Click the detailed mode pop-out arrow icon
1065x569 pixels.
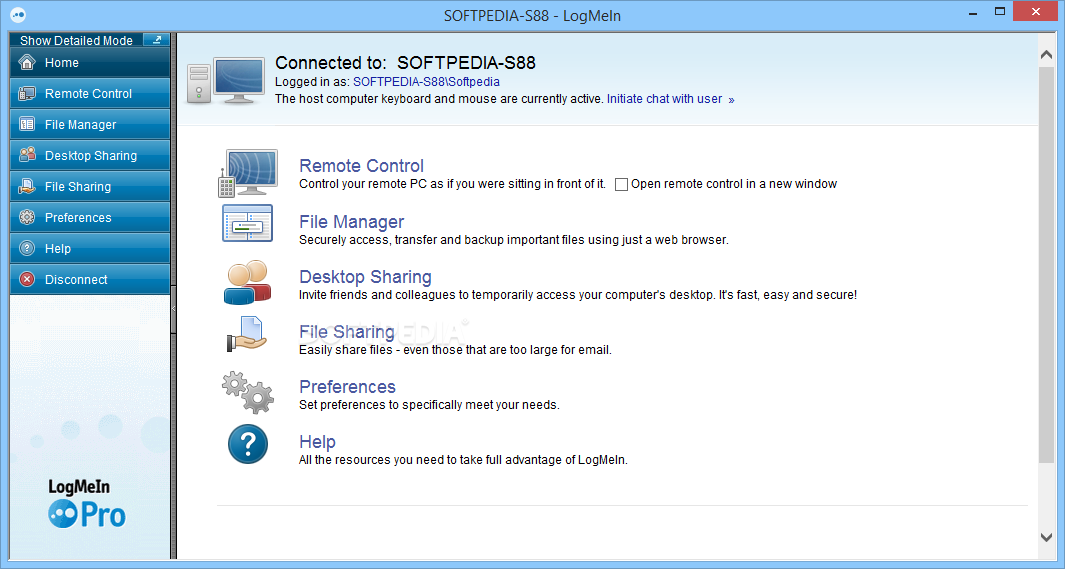(157, 40)
